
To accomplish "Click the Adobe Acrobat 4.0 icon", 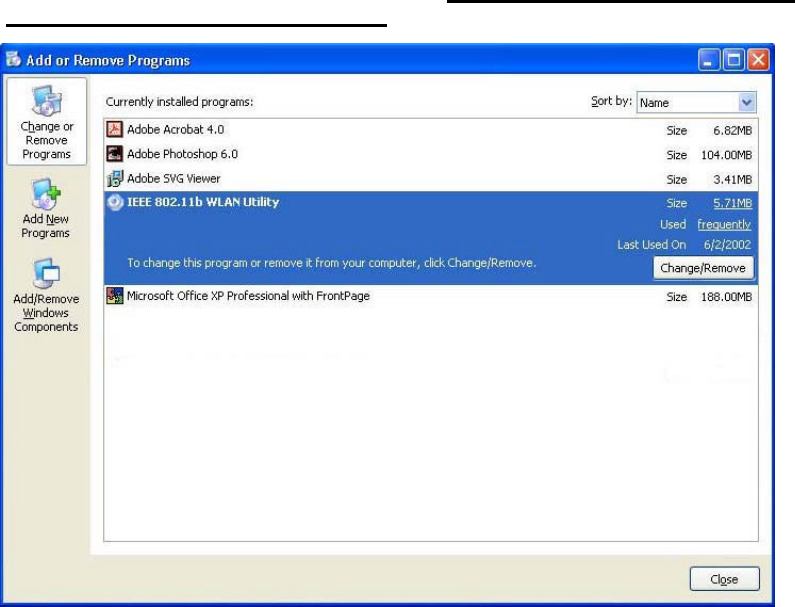I will coord(115,129).
